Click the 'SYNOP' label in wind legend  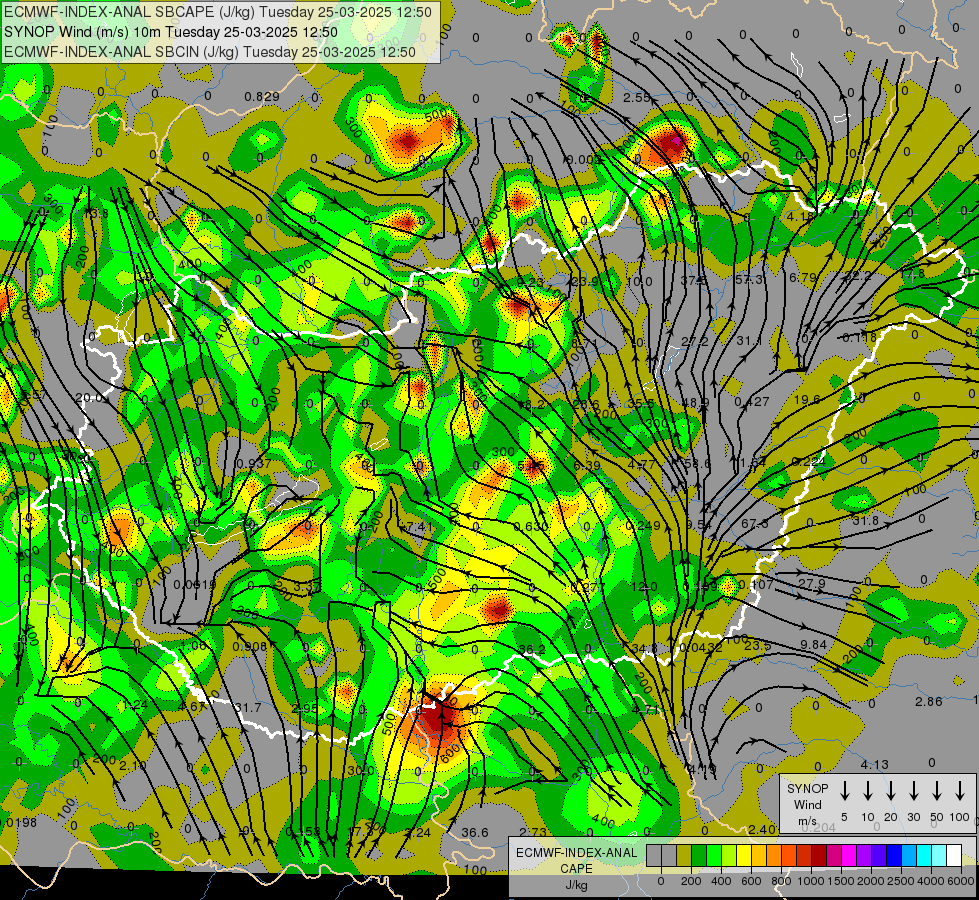click(808, 789)
